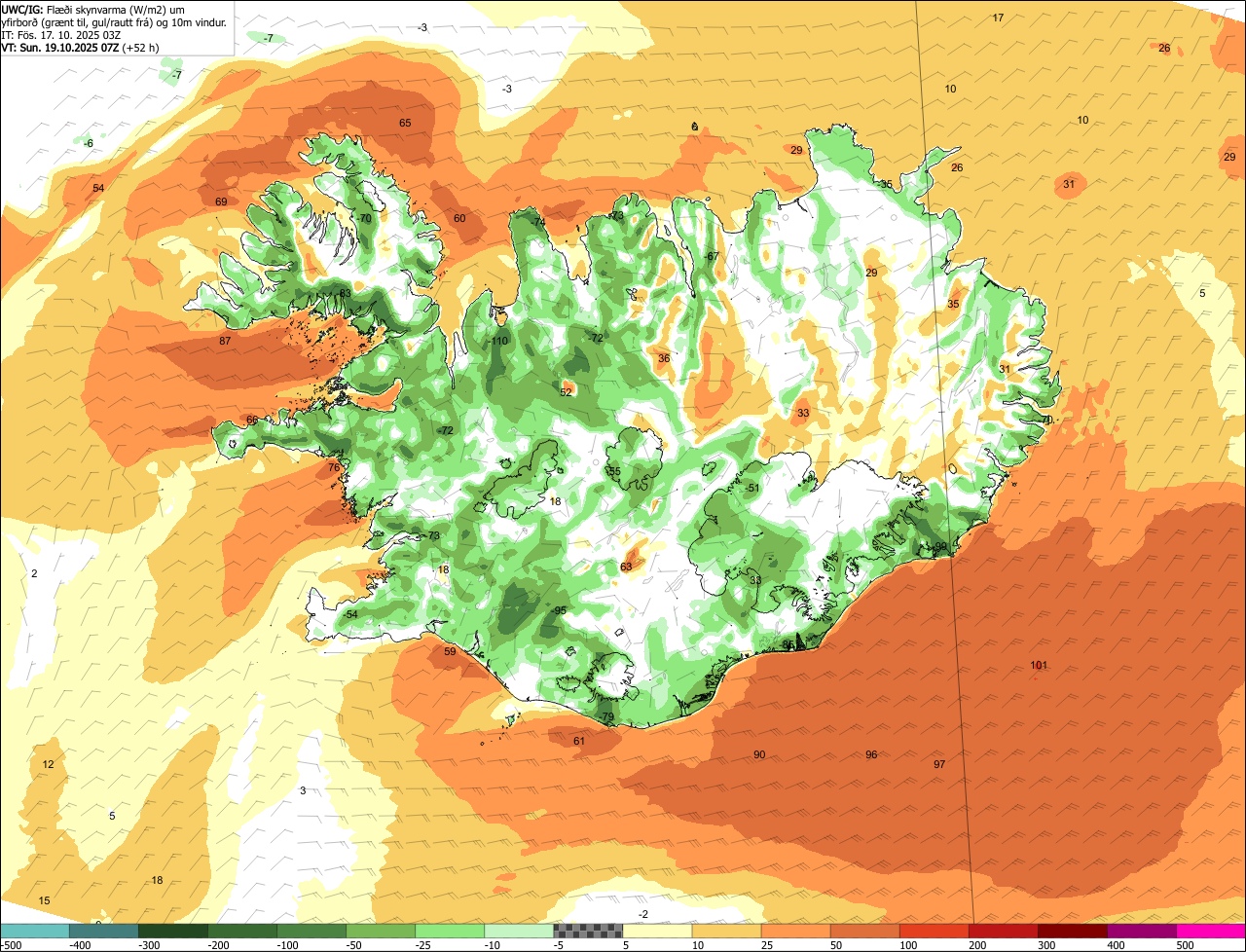Click the map value 54 at the west edge
1246x952 pixels.
coord(98,188)
